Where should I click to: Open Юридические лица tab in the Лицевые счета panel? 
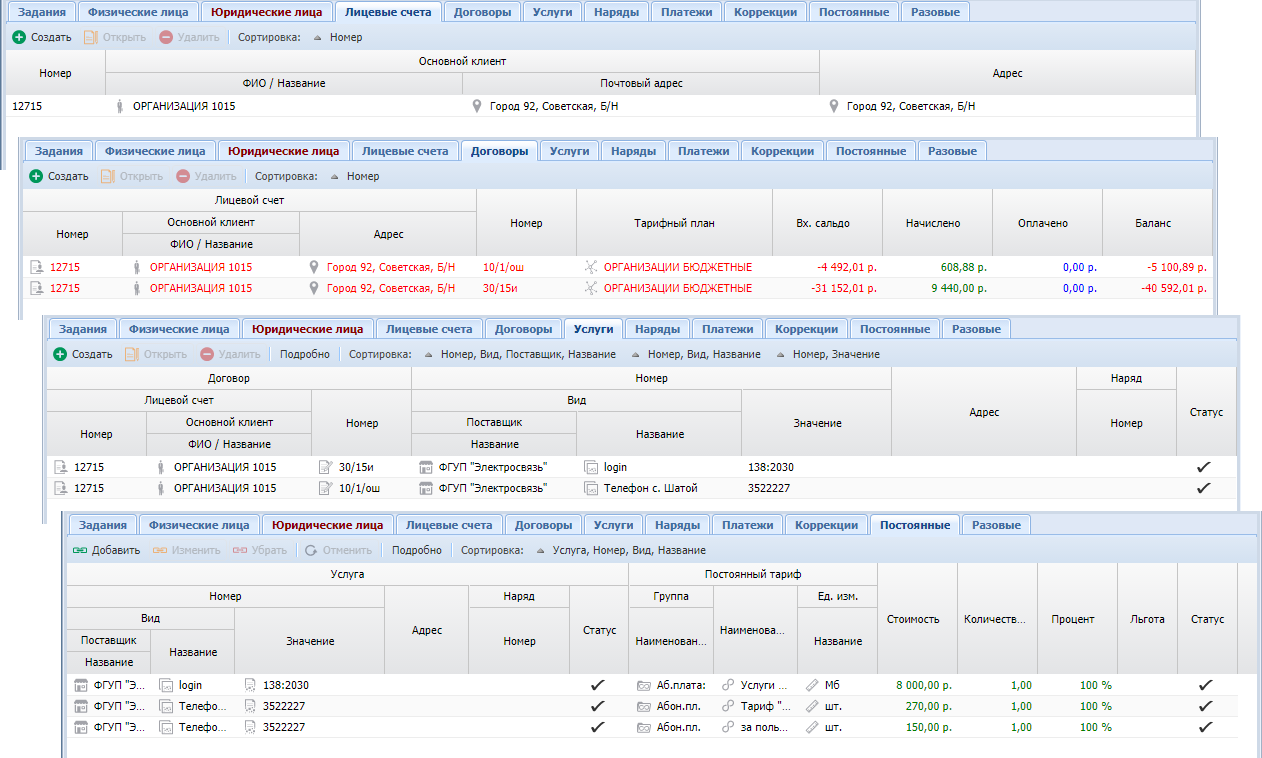tap(265, 12)
